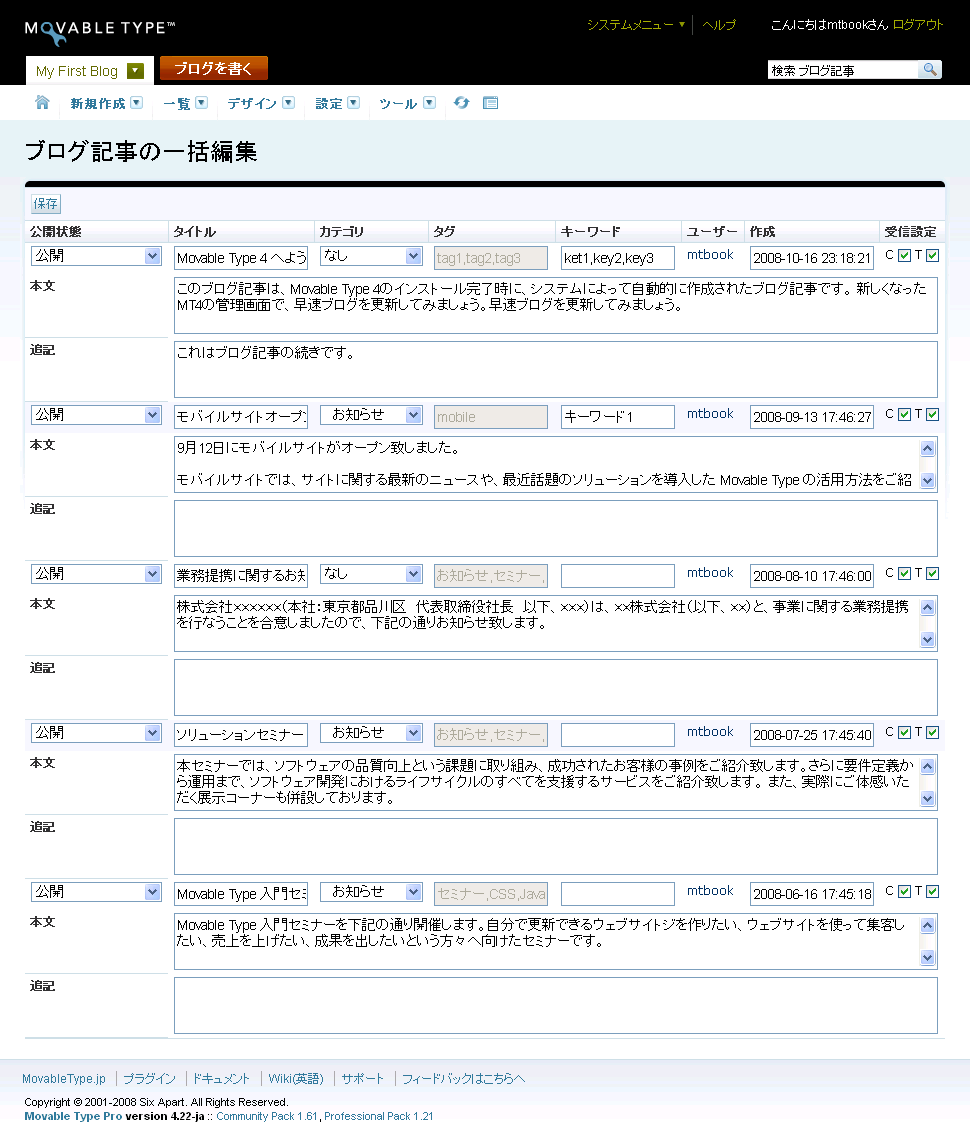970x1142 pixels.
Task: Open status dropdown for Movable Type 4 entry
Action: (96, 256)
